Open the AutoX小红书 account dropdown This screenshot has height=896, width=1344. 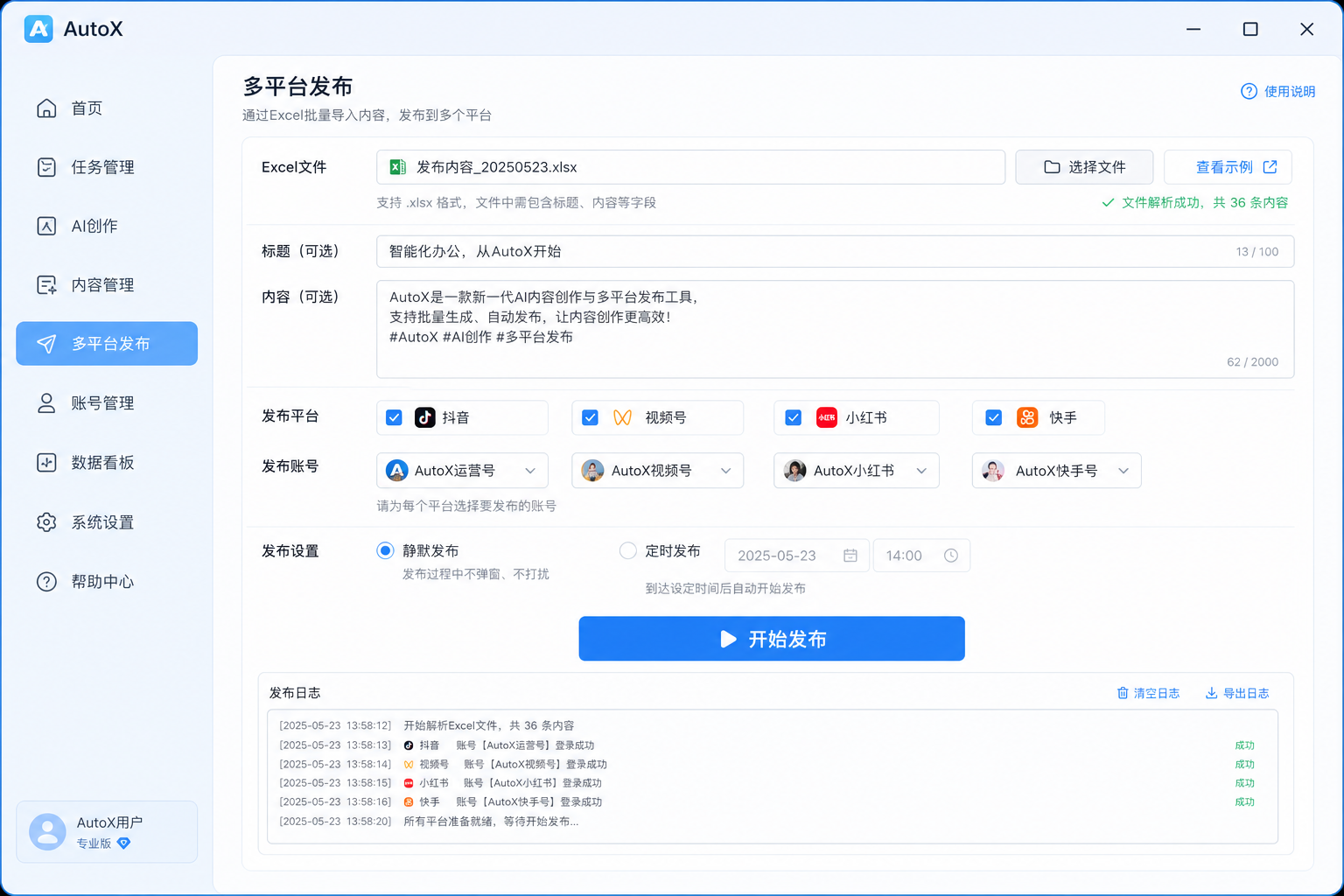pyautogui.click(x=856, y=471)
